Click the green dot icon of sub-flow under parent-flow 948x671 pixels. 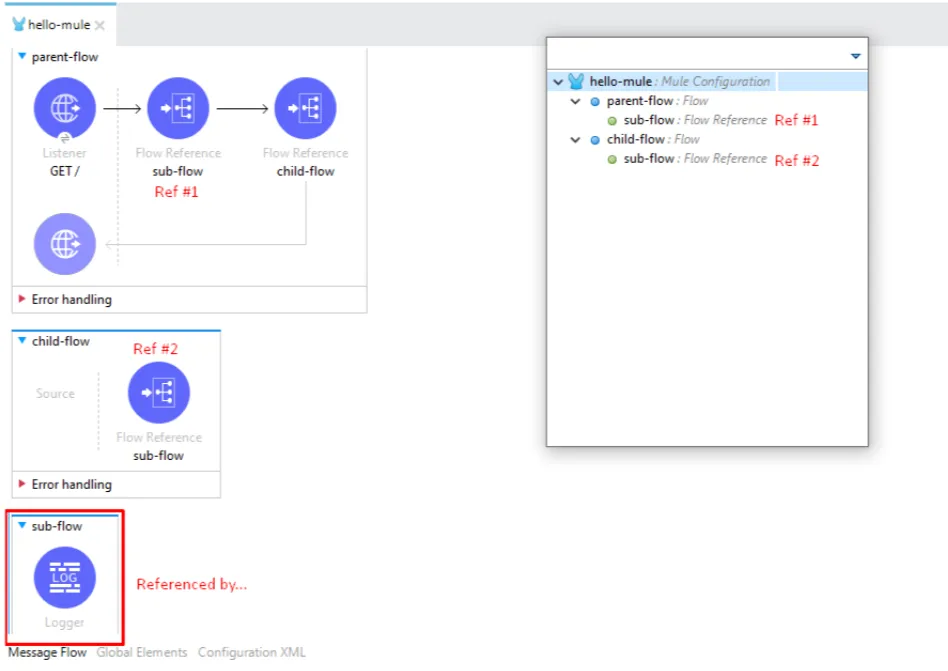(x=612, y=121)
